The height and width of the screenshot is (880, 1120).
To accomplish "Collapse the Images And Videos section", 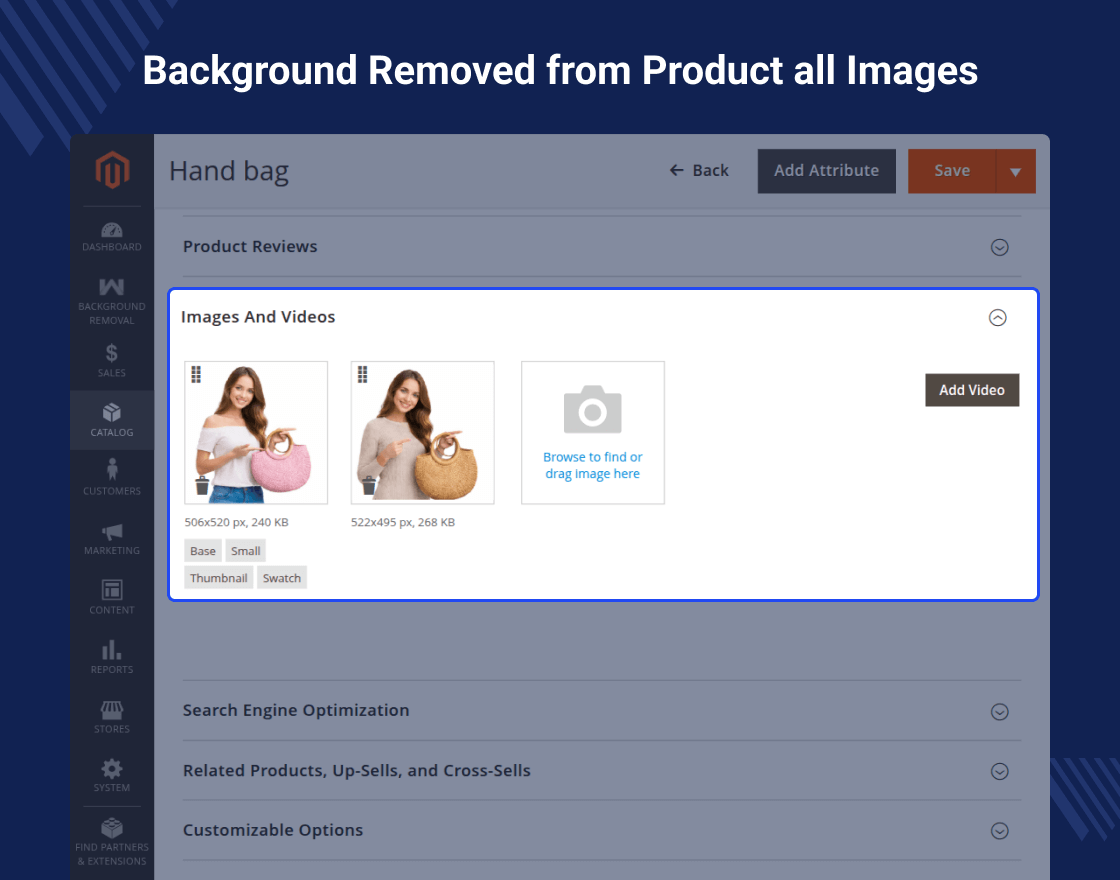I will (x=997, y=317).
